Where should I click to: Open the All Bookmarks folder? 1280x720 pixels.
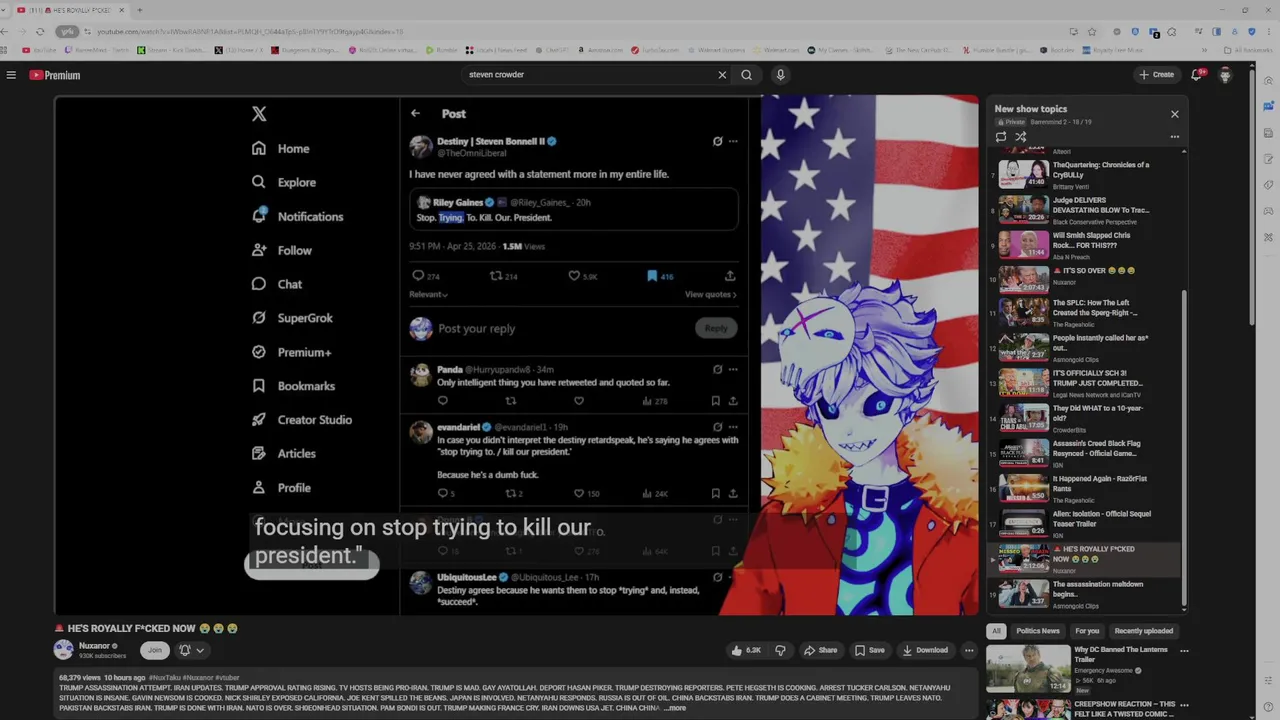pyautogui.click(x=1248, y=50)
